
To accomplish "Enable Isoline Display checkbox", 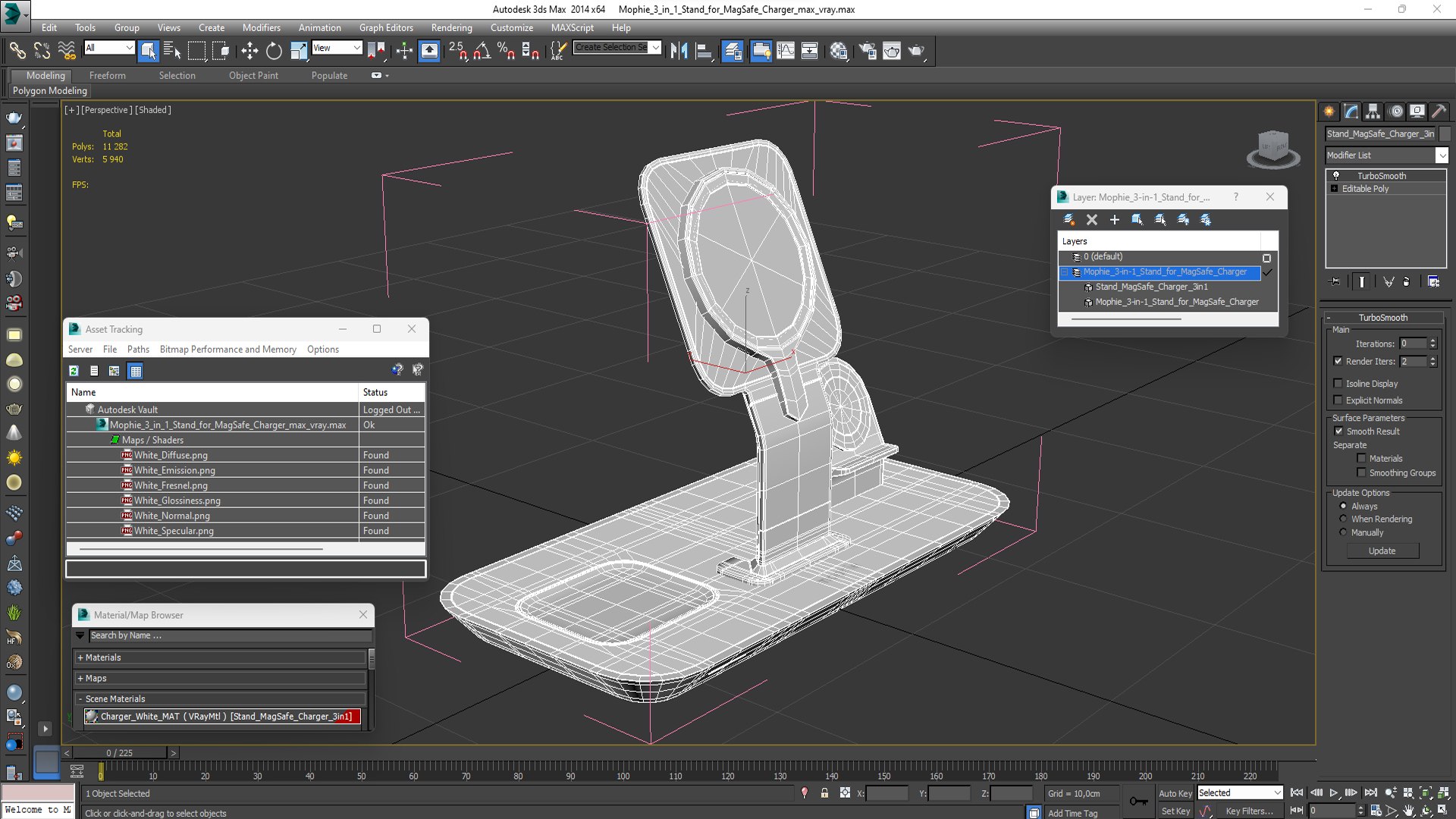I will click(1338, 384).
